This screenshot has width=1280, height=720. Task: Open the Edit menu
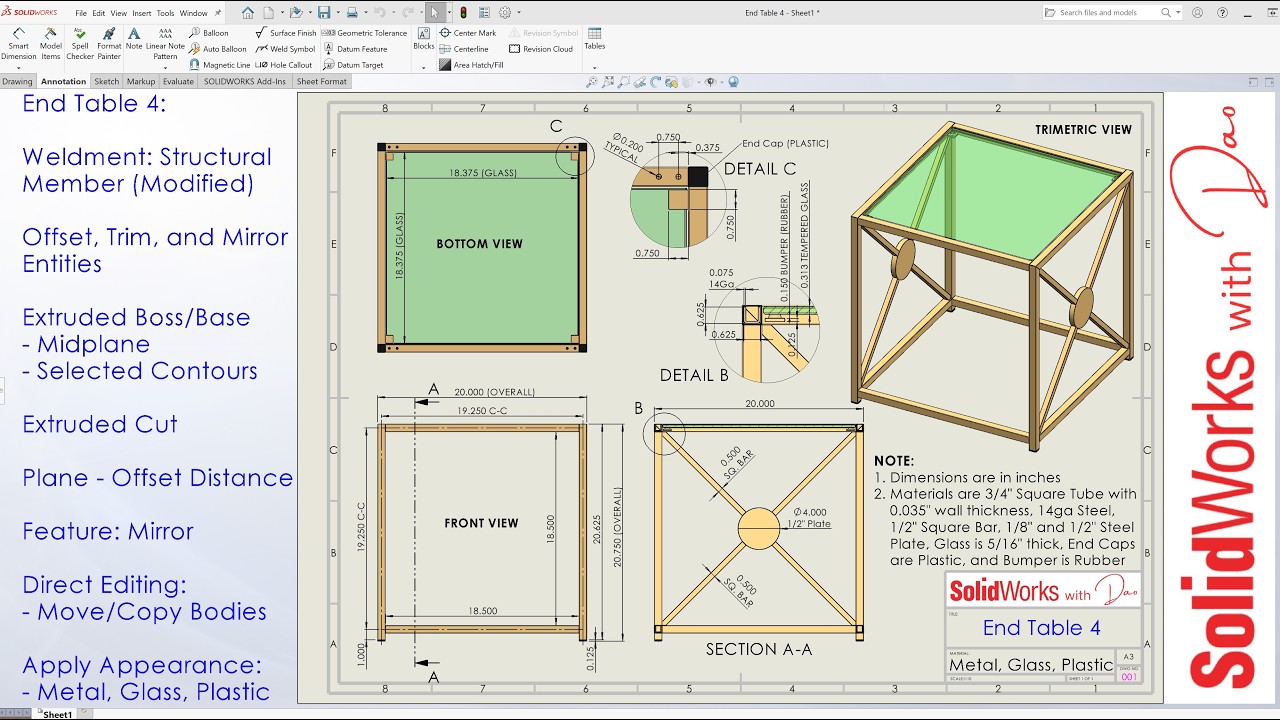click(x=98, y=13)
